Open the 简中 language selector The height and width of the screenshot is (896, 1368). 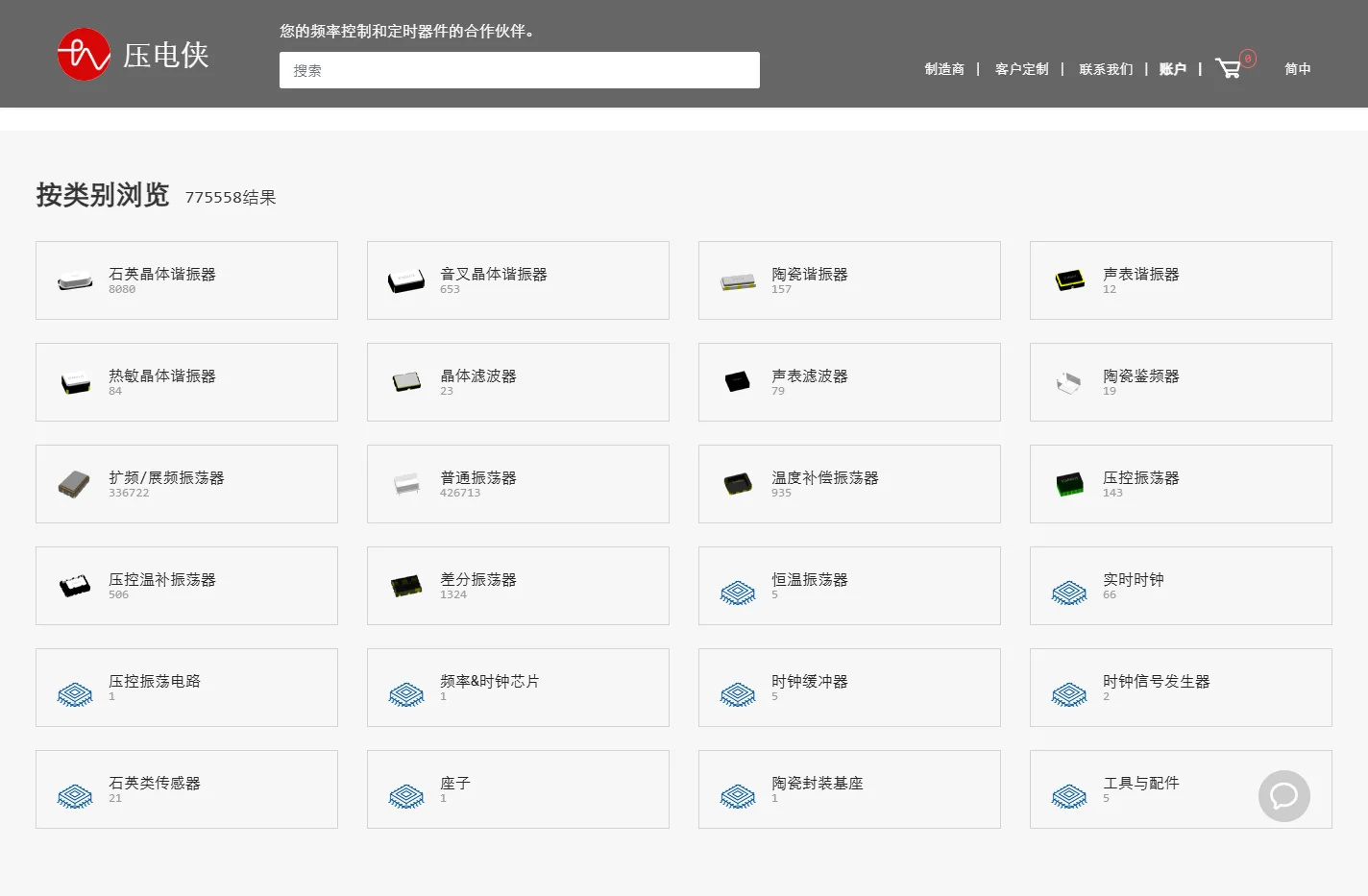click(x=1298, y=69)
